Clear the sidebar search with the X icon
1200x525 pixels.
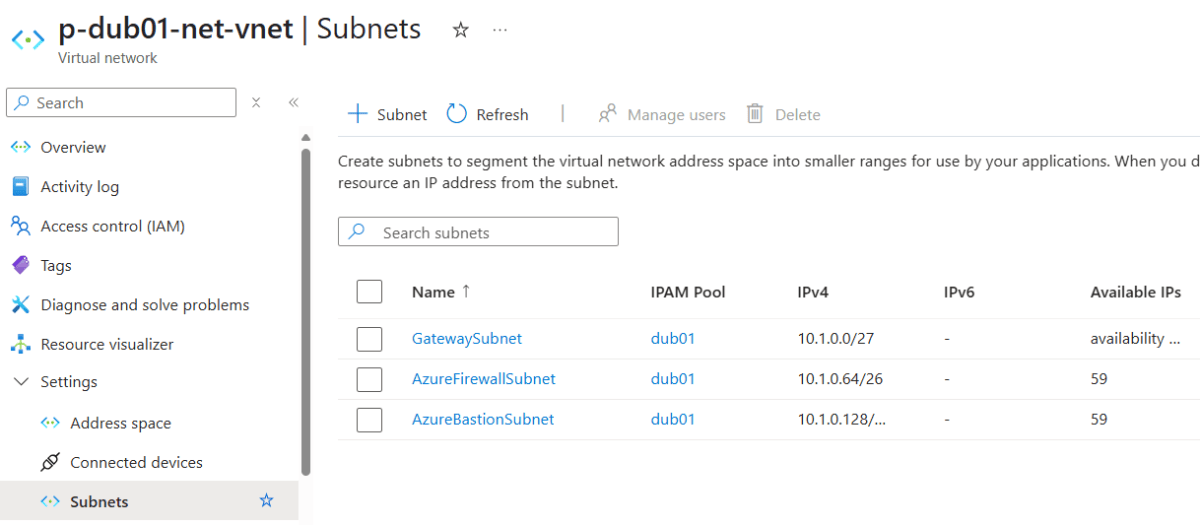coord(256,102)
